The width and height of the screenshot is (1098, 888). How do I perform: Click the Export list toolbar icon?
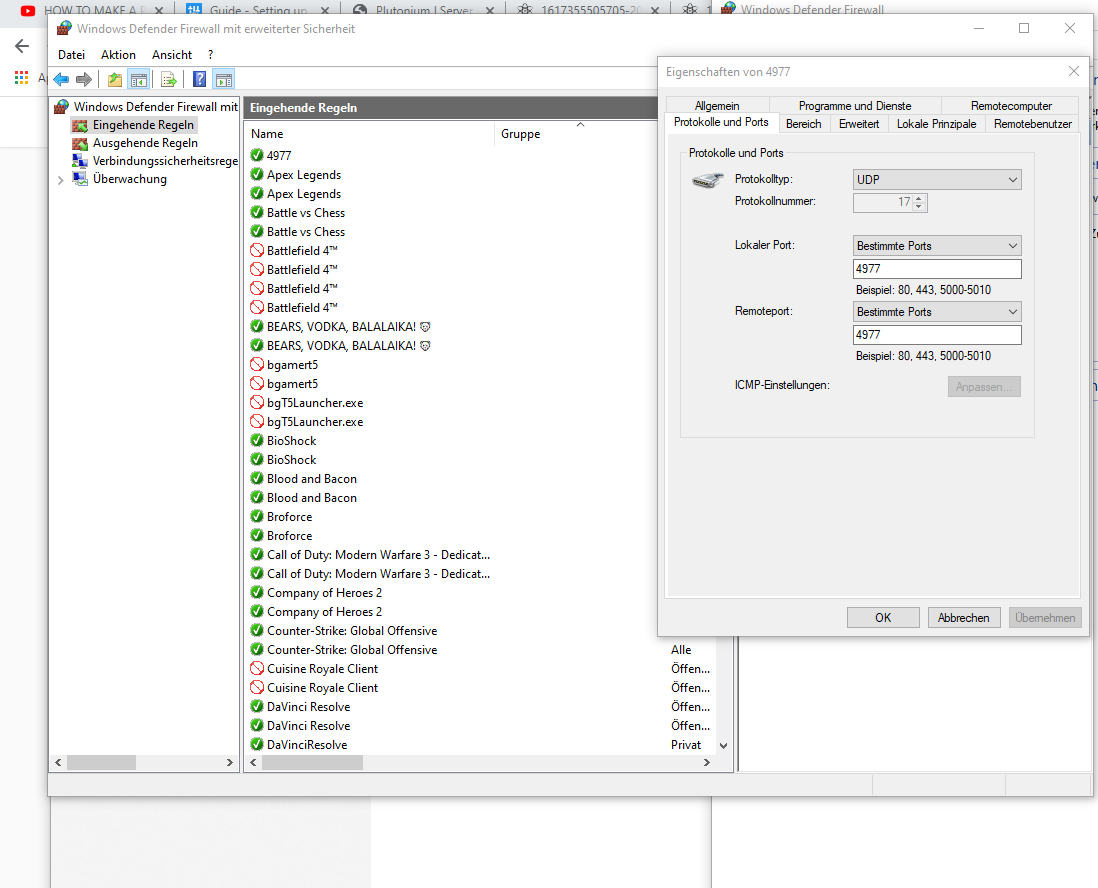pyautogui.click(x=169, y=79)
